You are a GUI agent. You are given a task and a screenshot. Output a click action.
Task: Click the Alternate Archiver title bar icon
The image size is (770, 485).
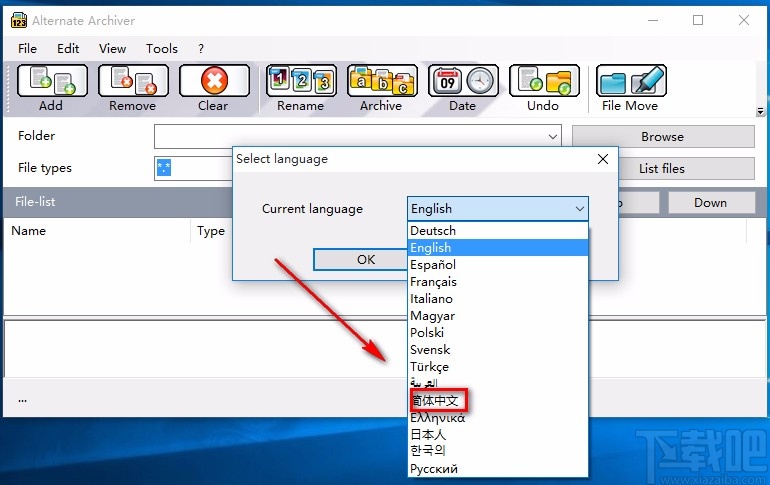[x=19, y=21]
